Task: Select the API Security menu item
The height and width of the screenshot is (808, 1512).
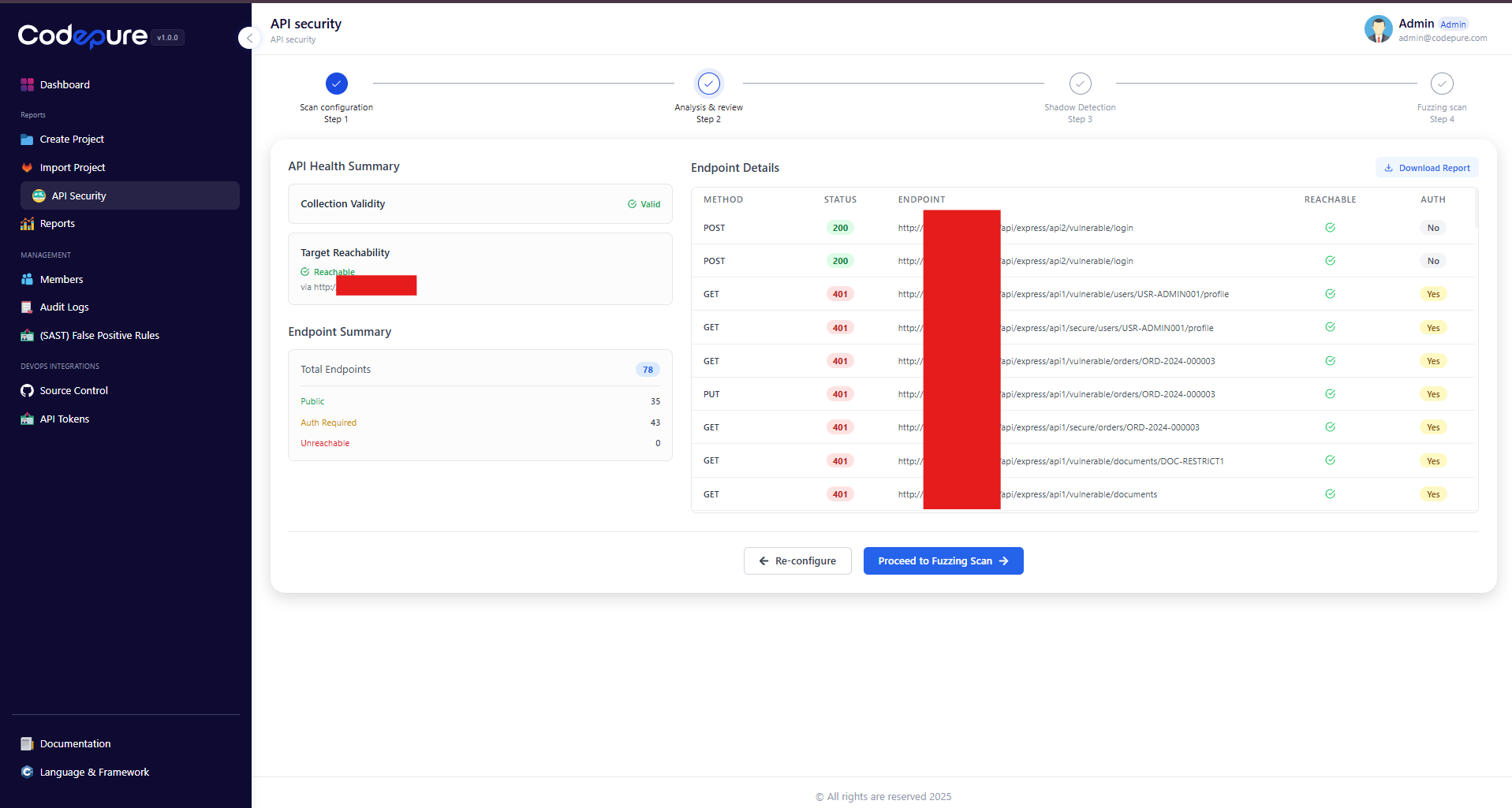Action: [130, 195]
